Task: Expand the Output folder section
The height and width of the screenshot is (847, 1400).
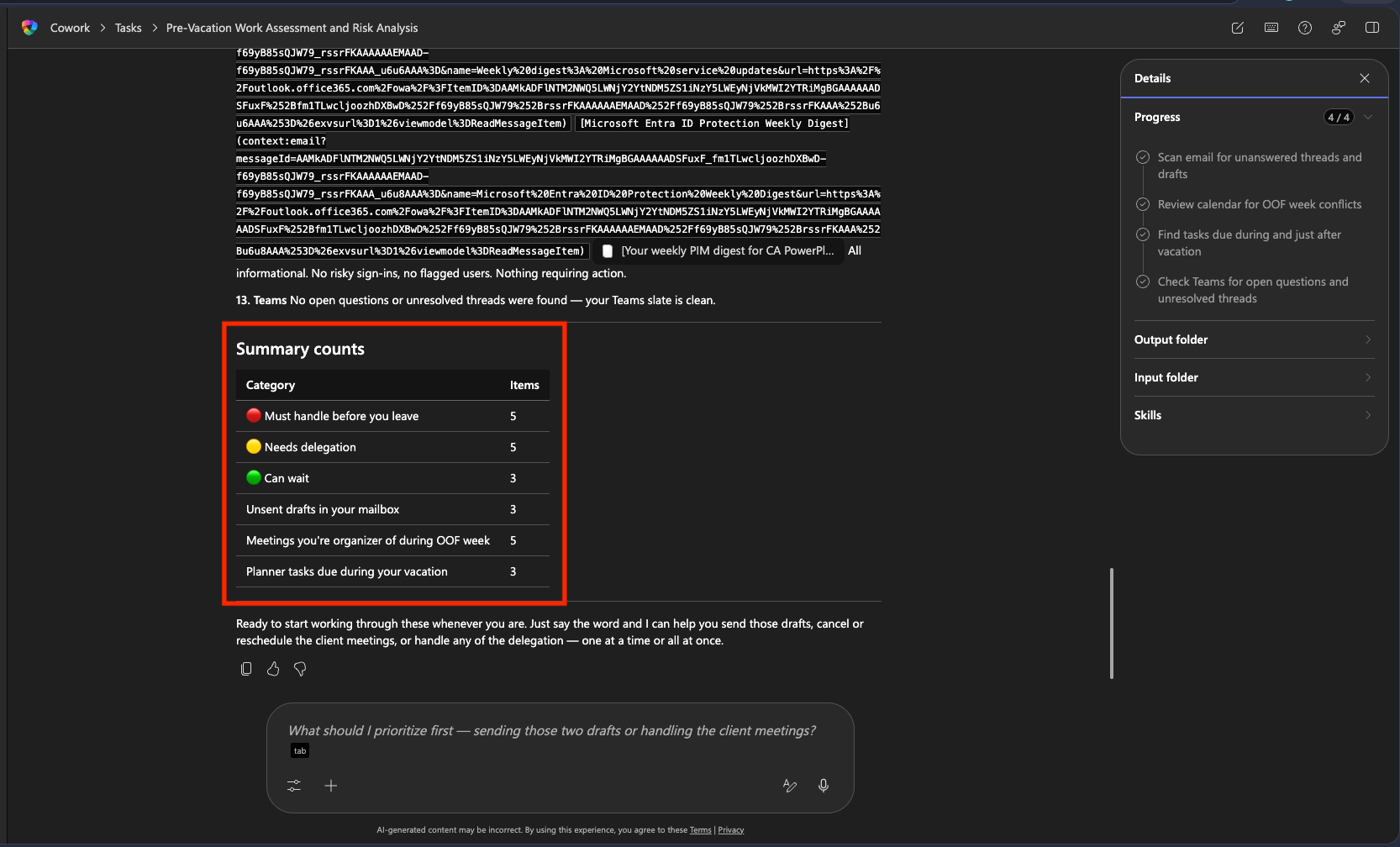Action: tap(1367, 339)
